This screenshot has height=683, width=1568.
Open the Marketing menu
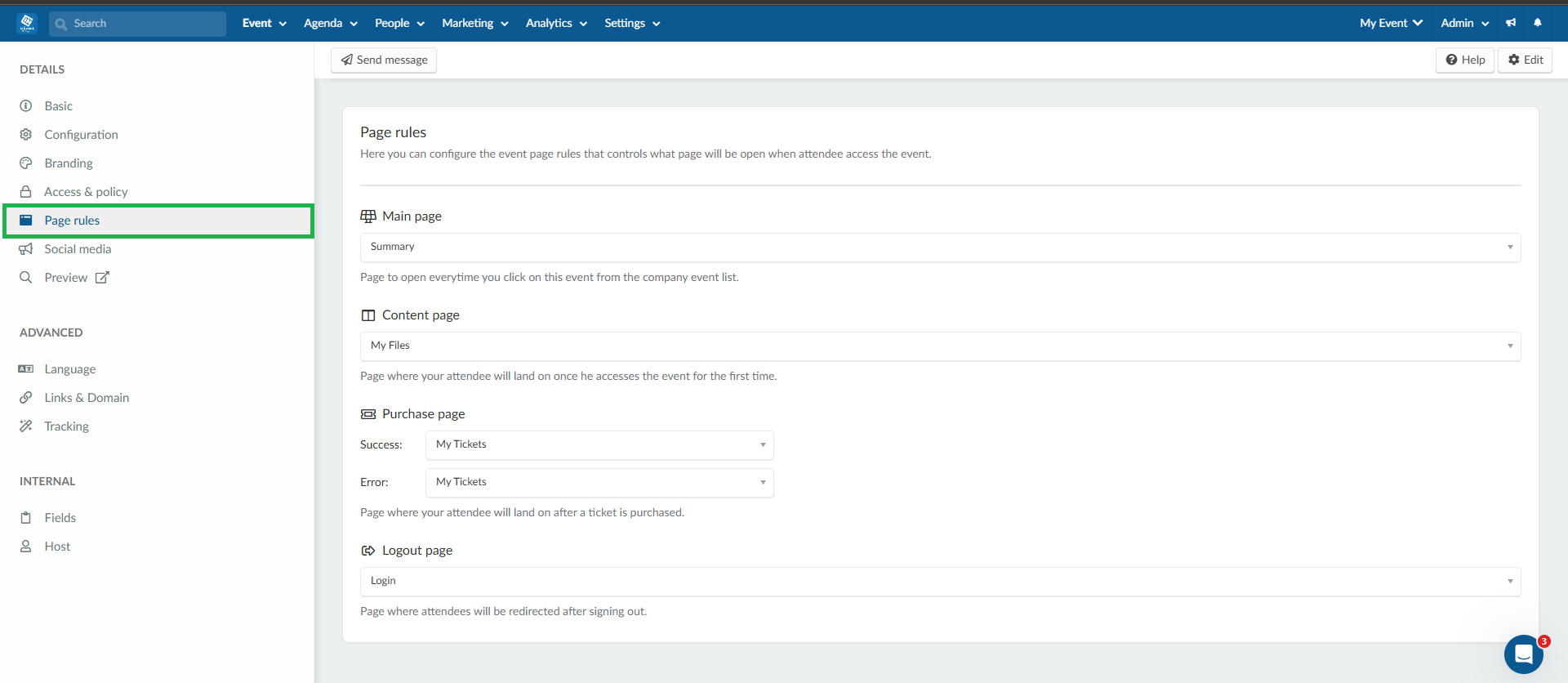click(475, 23)
